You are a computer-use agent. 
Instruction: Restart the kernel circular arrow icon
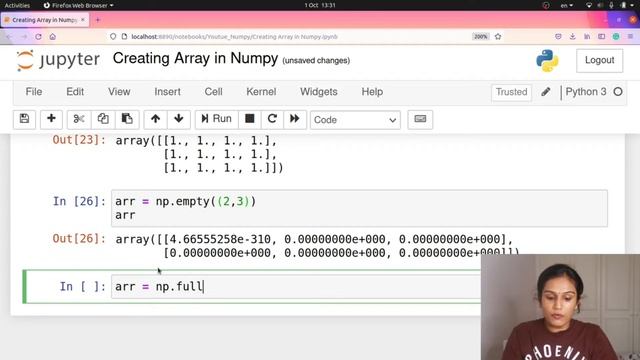tap(272, 119)
